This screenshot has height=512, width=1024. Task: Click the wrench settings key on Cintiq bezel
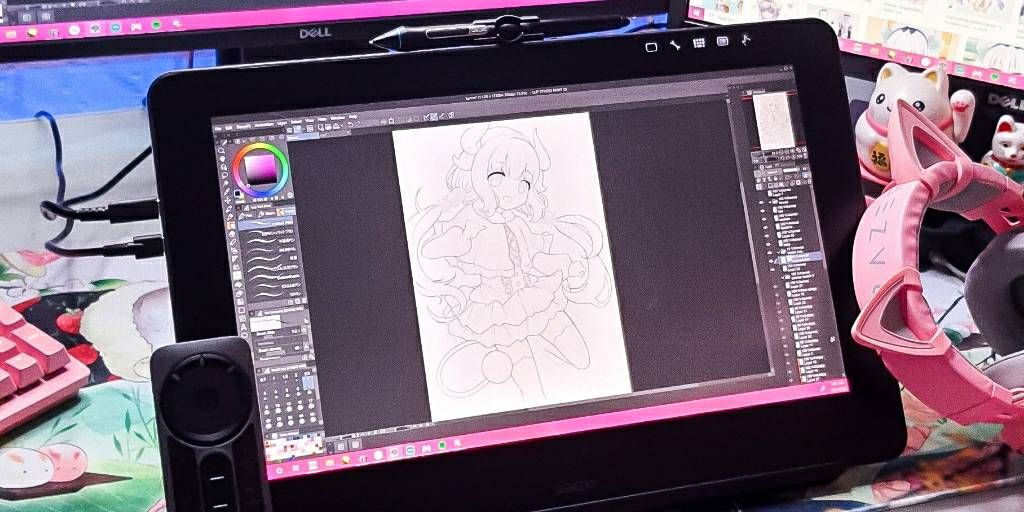point(675,46)
